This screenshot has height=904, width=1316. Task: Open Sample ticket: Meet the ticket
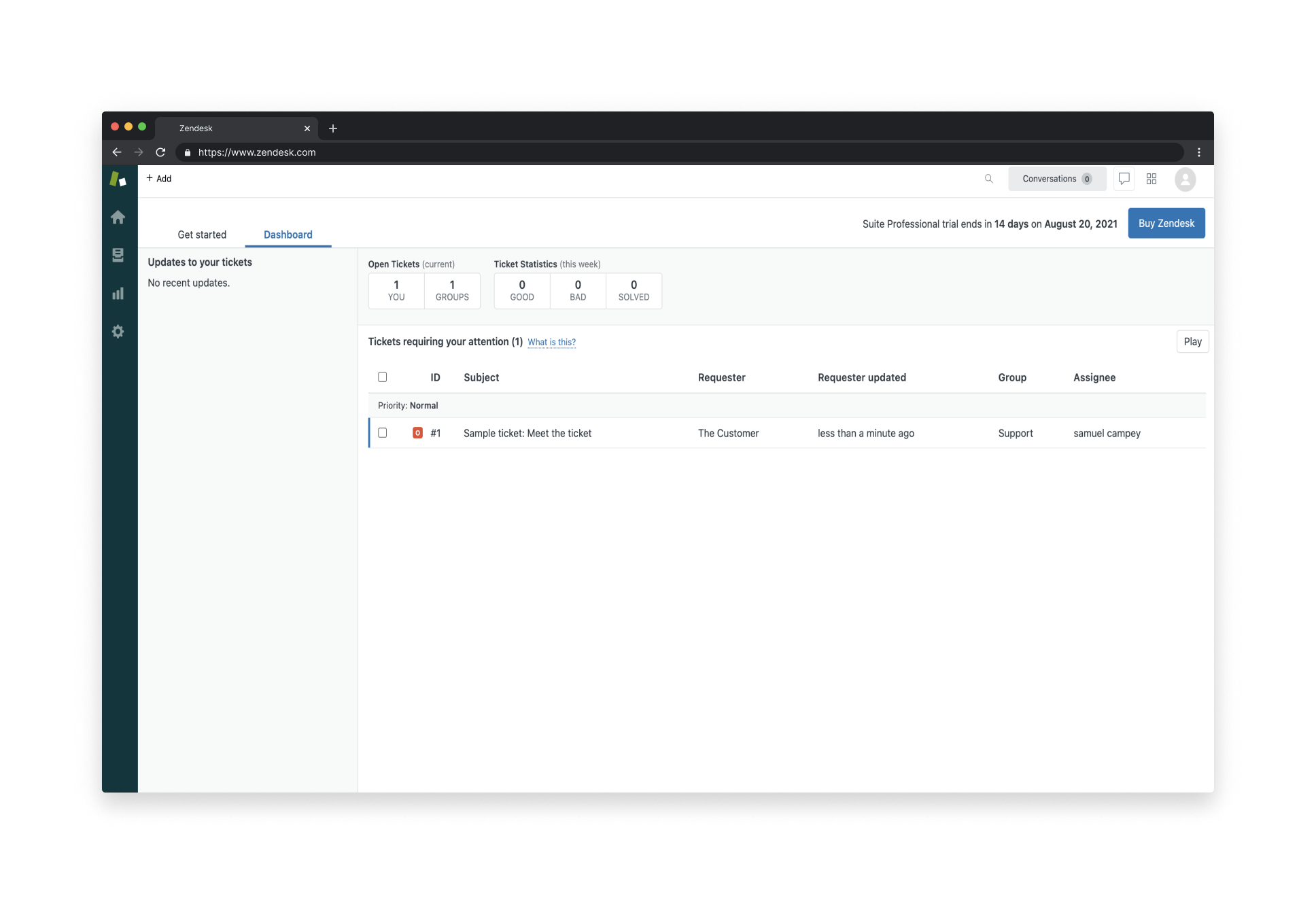tap(527, 434)
